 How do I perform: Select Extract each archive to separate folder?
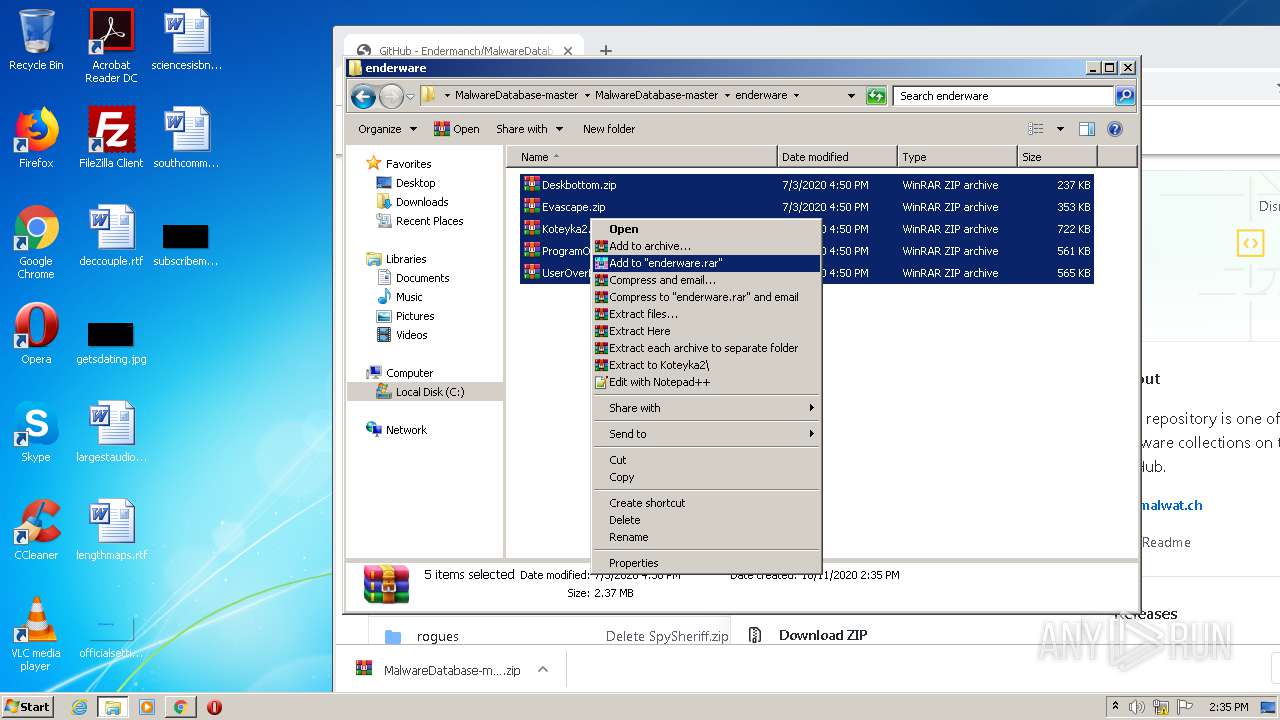(x=706, y=348)
